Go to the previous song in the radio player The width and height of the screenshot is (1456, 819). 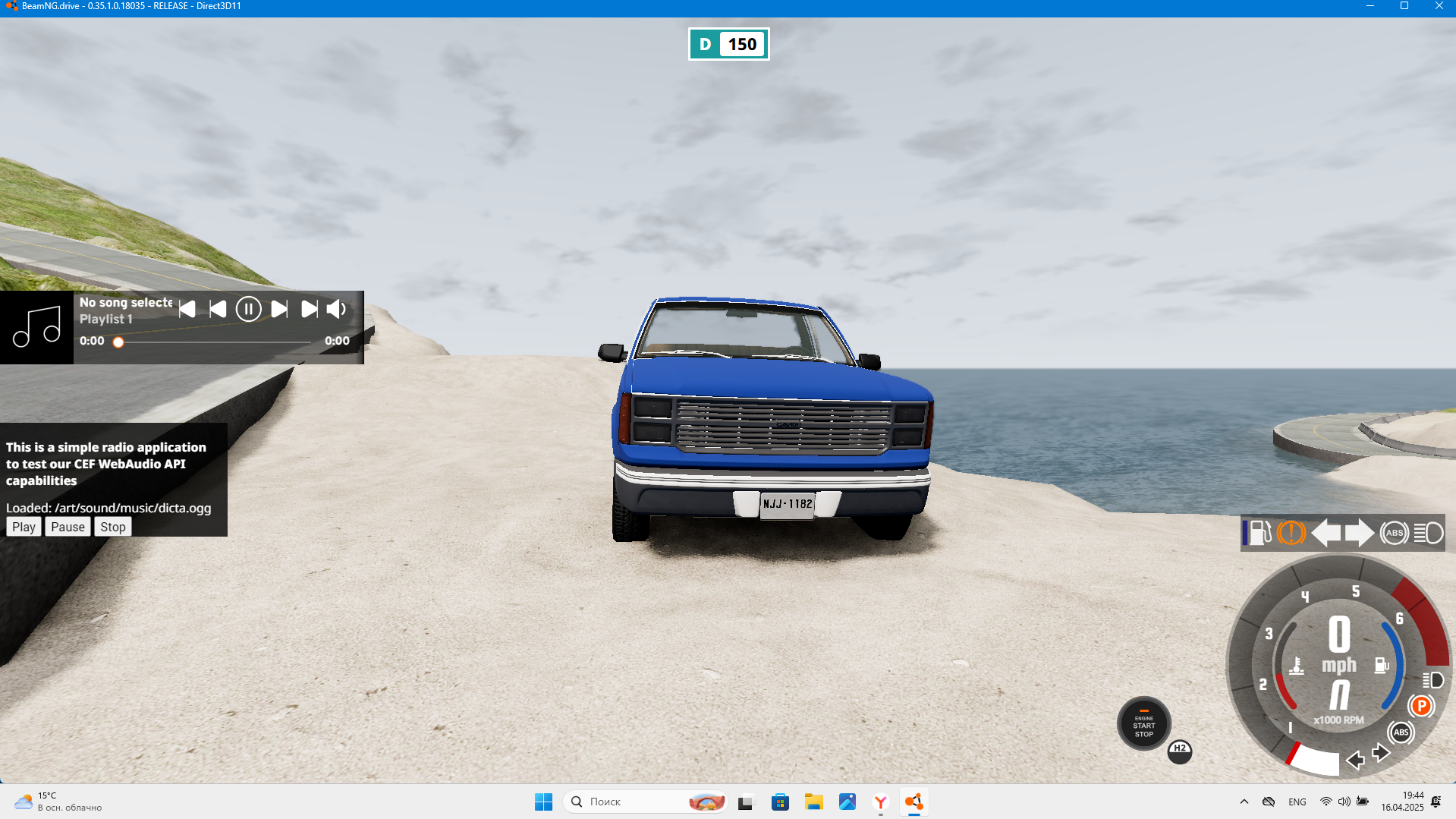point(218,309)
